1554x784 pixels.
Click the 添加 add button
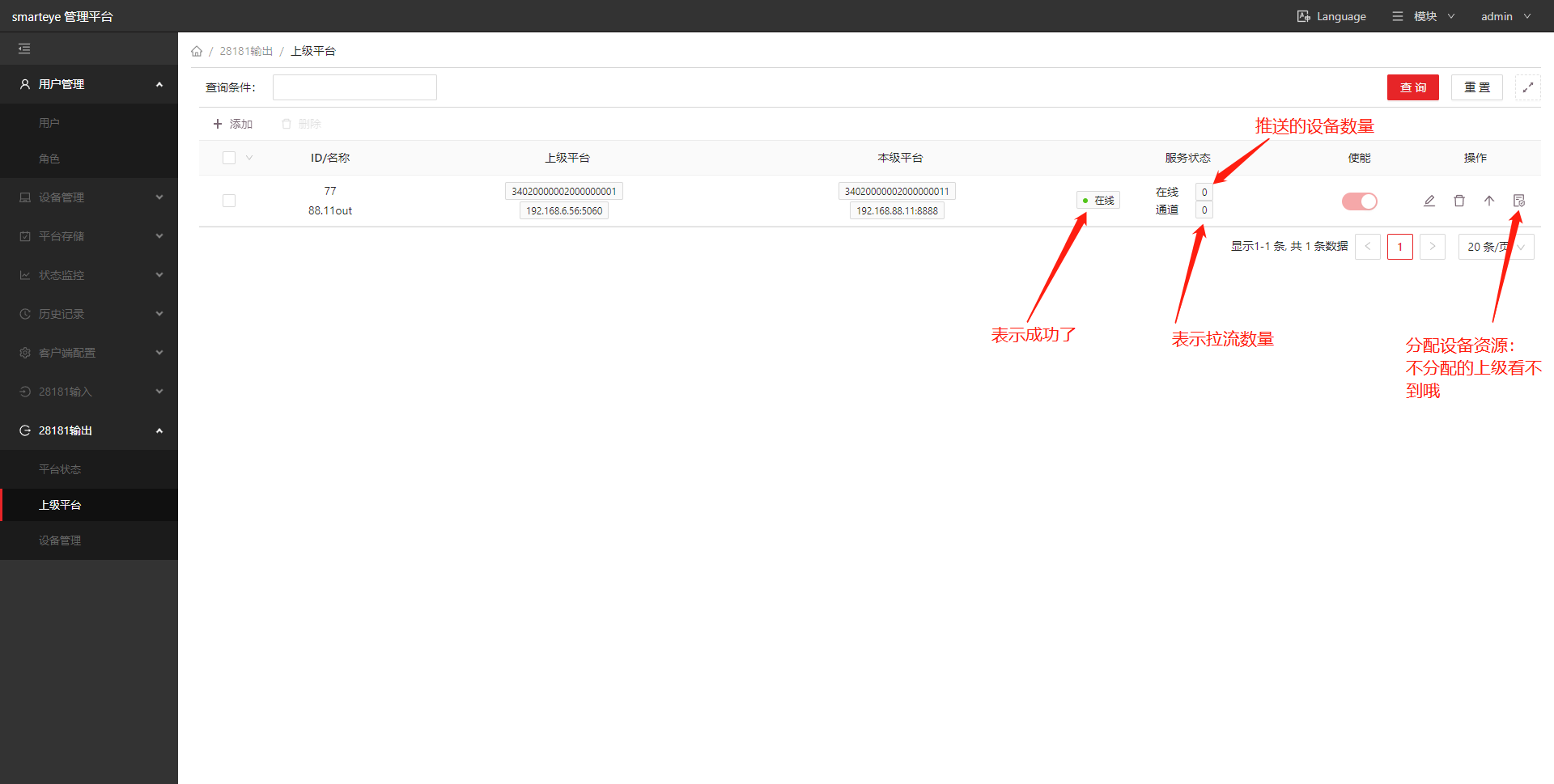coord(233,124)
